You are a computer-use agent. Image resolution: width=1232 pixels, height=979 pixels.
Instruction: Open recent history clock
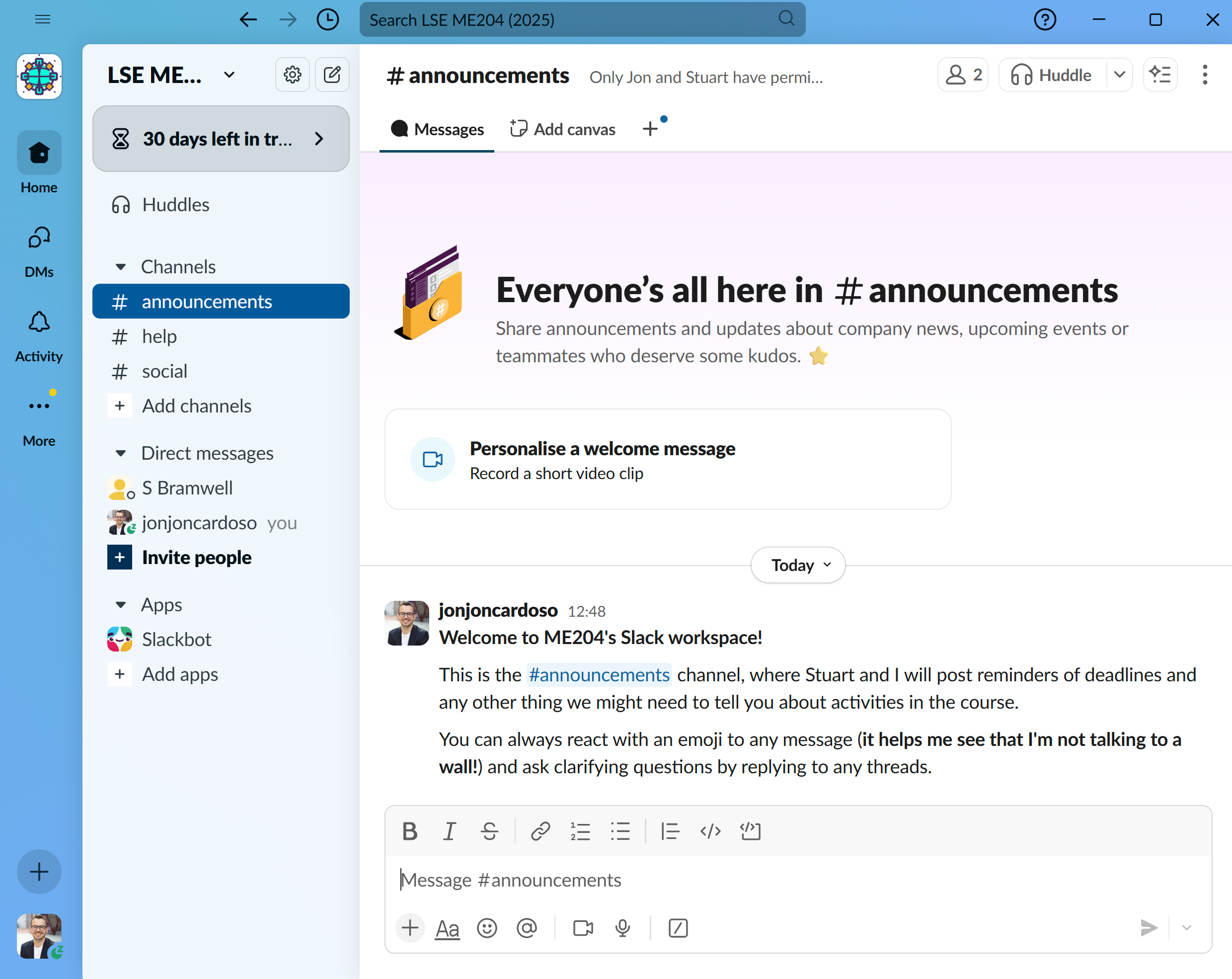(x=328, y=19)
